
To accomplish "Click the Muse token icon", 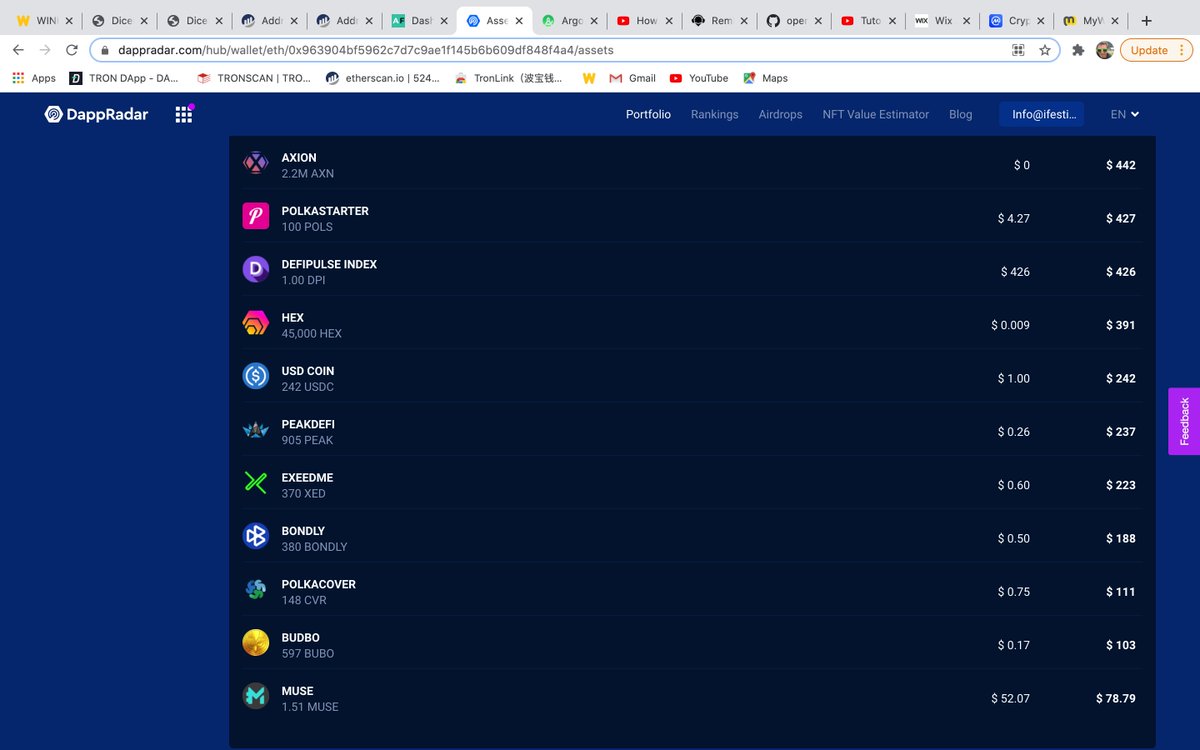I will coord(256,696).
